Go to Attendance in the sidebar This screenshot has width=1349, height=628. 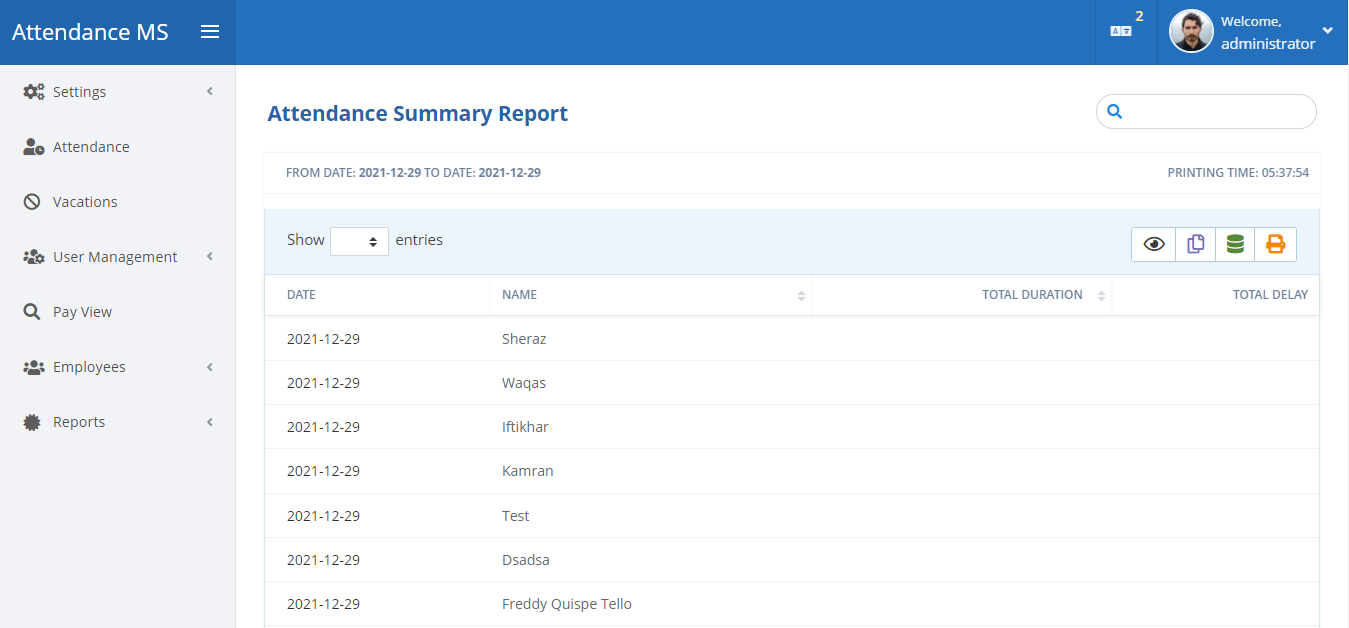pos(91,147)
